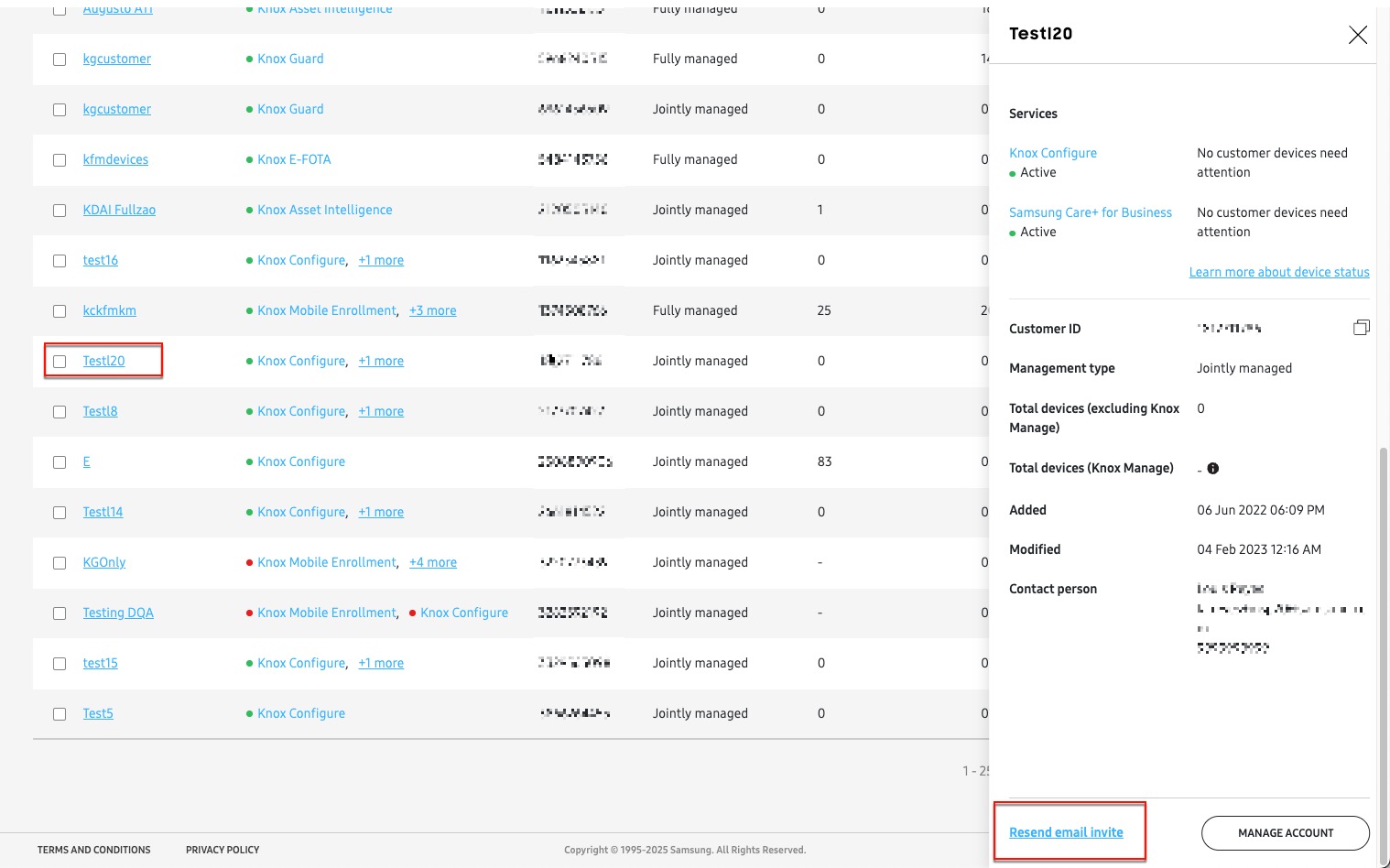Viewport: 1390px width, 868px height.
Task: Resend email invite to Testl20
Action: [x=1066, y=831]
